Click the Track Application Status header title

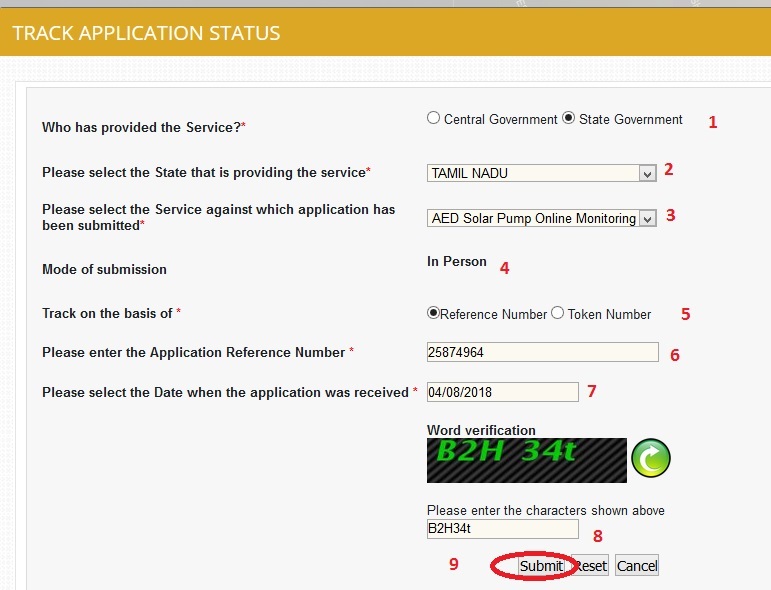coord(146,33)
